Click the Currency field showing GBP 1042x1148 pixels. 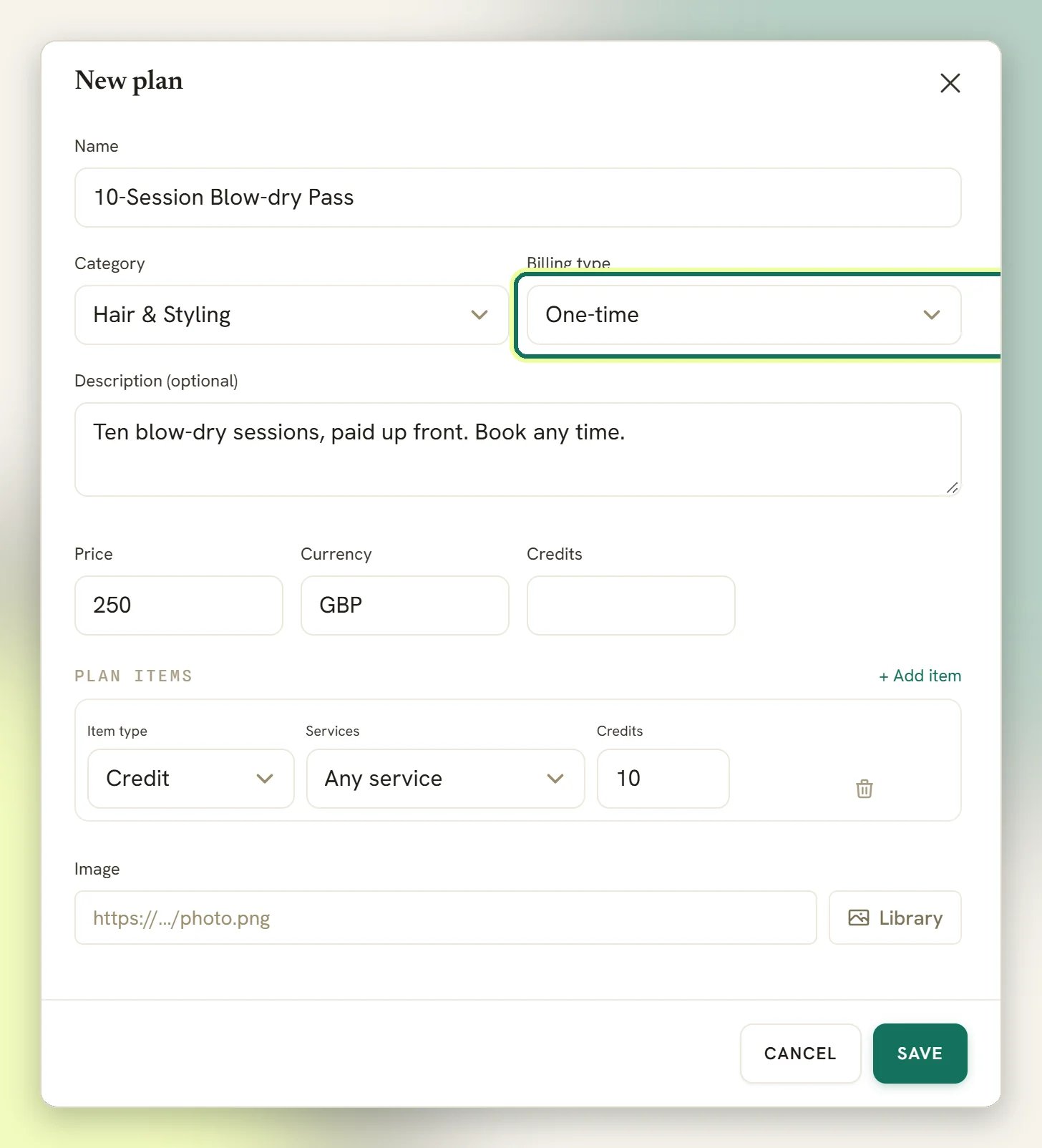pos(404,605)
